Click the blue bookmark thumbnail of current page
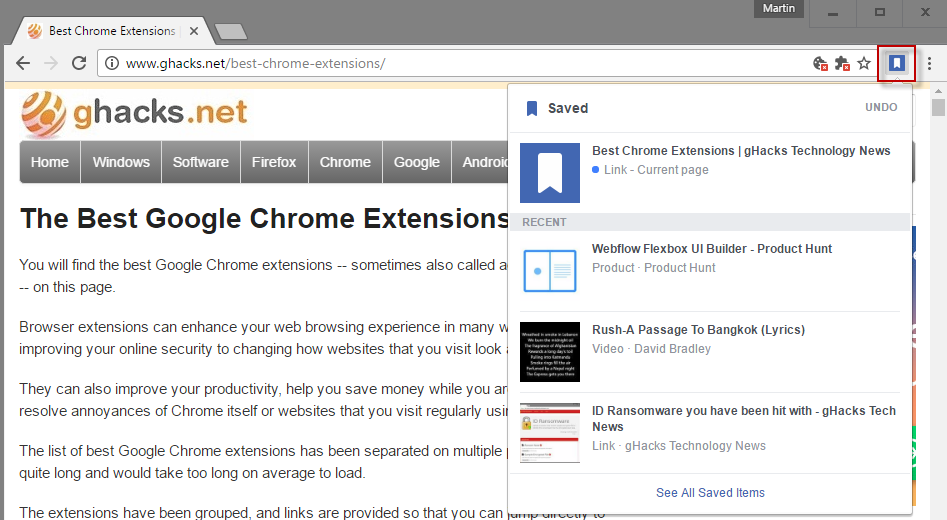The image size is (947, 520). (x=550, y=173)
